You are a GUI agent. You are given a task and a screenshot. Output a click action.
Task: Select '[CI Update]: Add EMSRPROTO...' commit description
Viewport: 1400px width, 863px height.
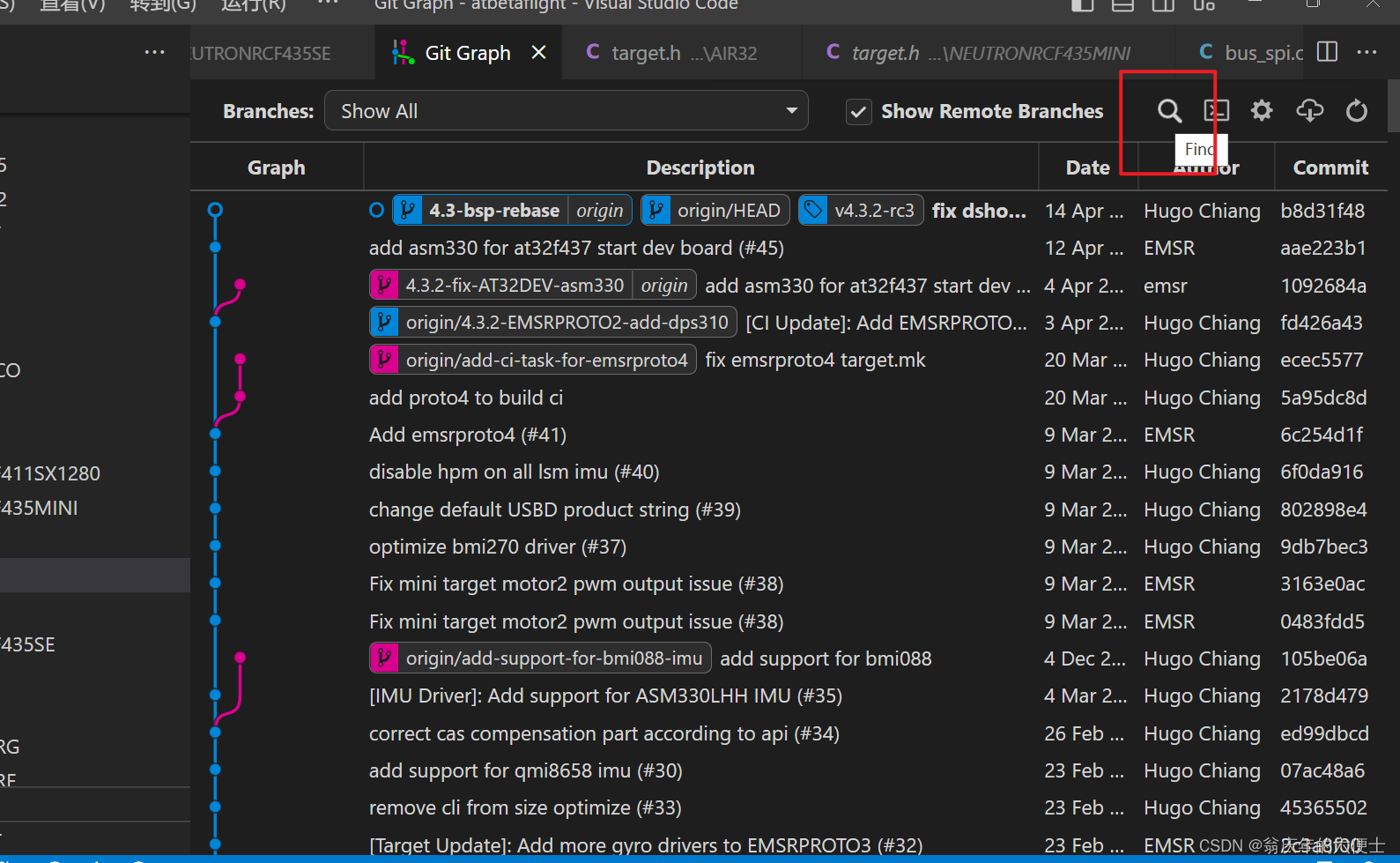(x=886, y=323)
